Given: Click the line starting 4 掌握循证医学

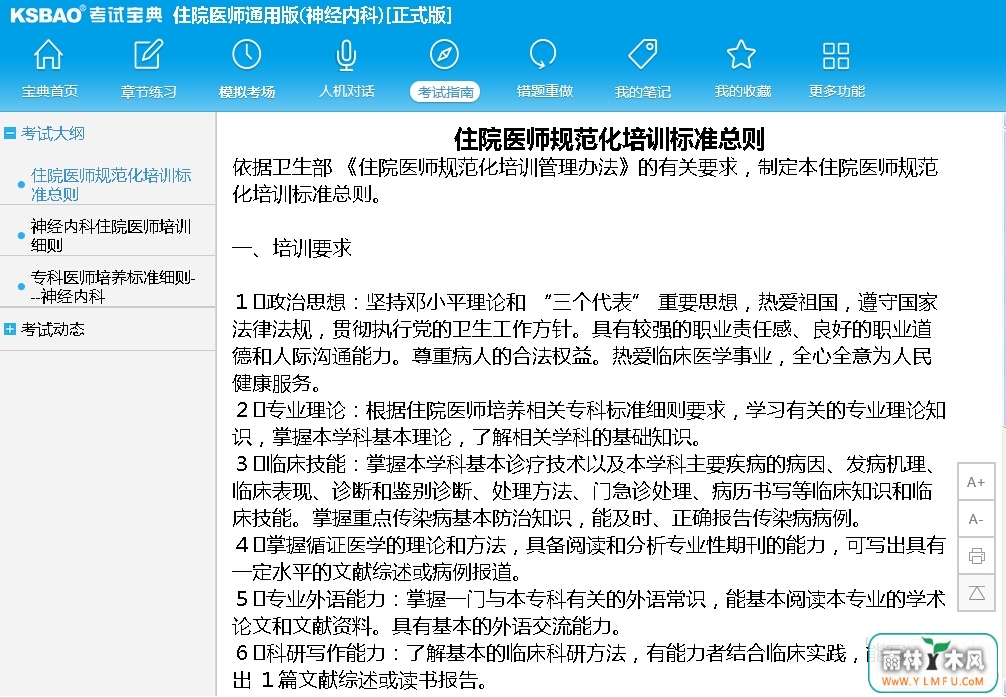Looking at the screenshot, I should pos(590,545).
